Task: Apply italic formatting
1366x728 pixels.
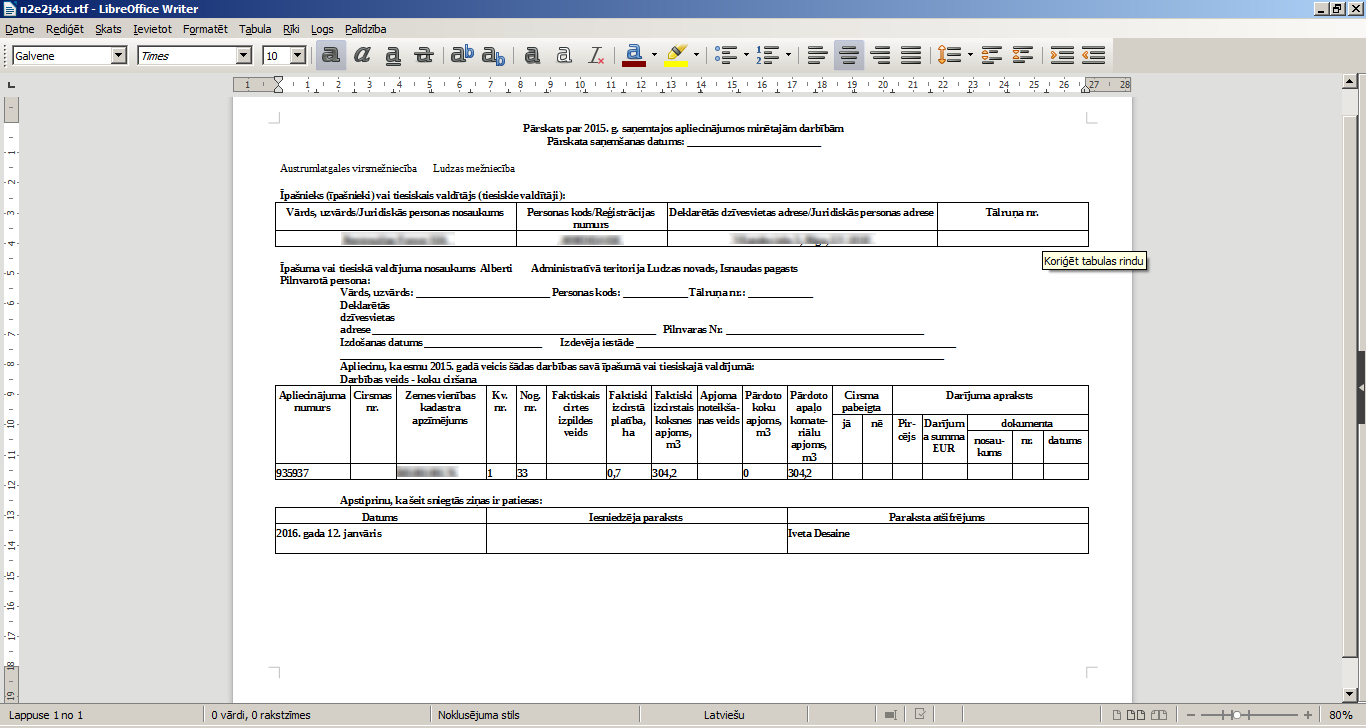Action: coord(361,55)
